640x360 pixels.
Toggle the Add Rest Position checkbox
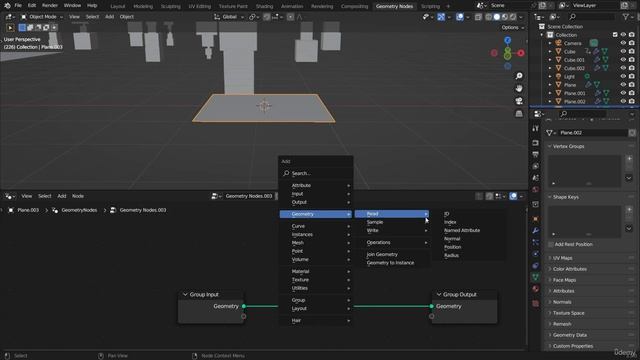(x=551, y=244)
